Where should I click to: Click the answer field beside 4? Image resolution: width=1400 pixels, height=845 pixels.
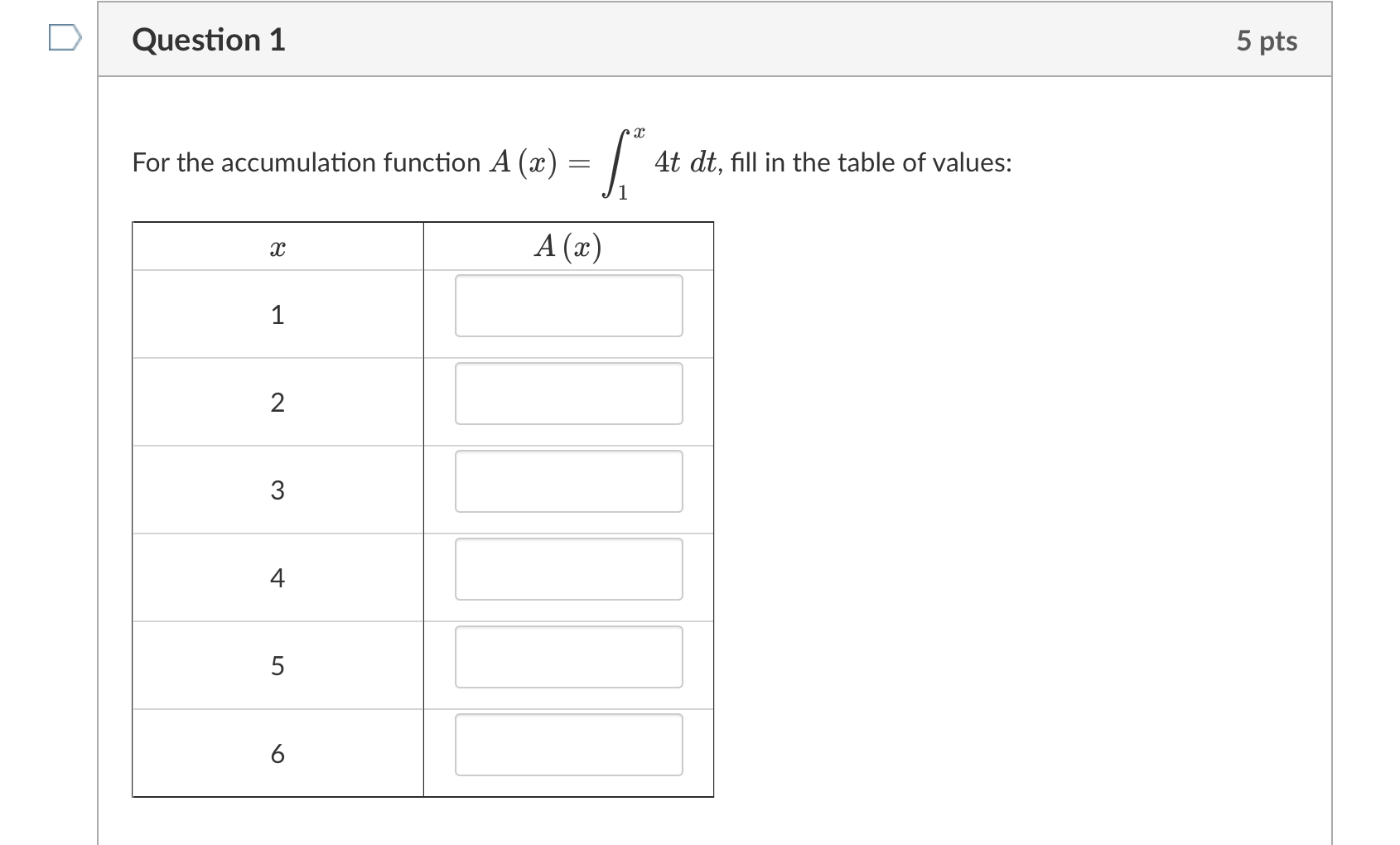(x=568, y=570)
